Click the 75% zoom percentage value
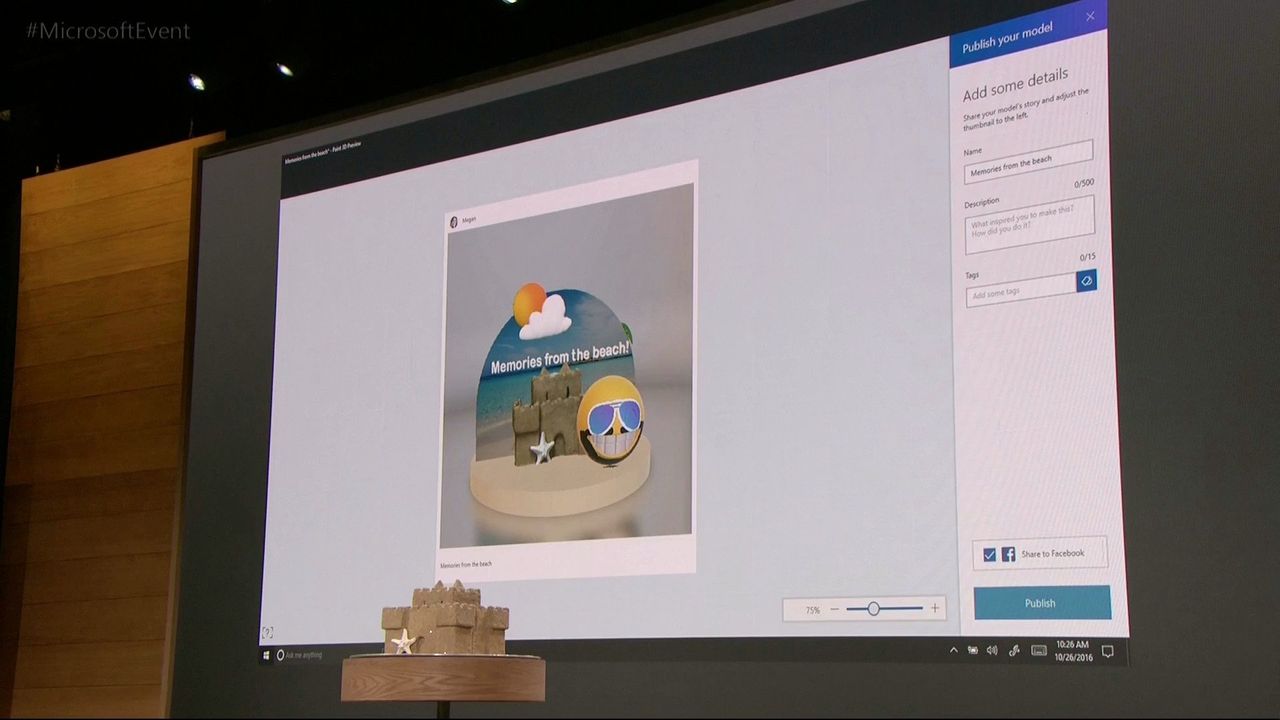Viewport: 1280px width, 720px height. [812, 609]
